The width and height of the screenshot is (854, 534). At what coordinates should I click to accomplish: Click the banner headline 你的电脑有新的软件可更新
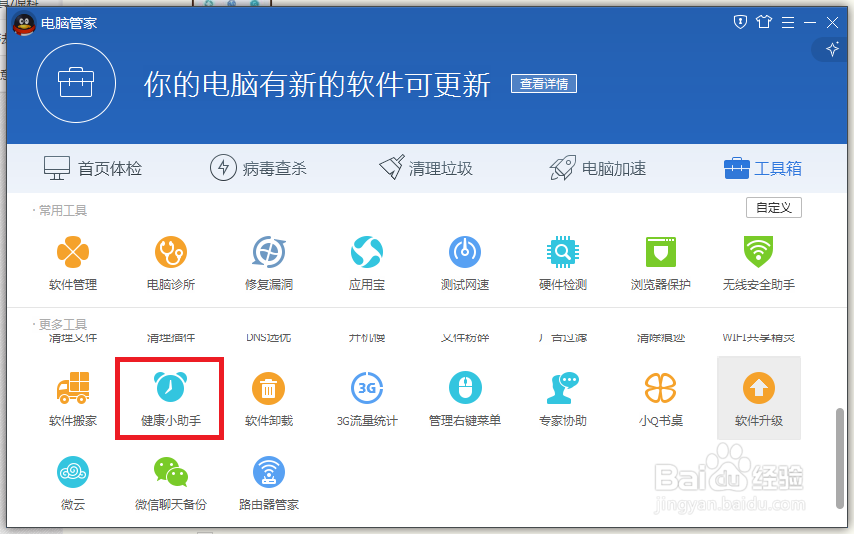pos(317,84)
